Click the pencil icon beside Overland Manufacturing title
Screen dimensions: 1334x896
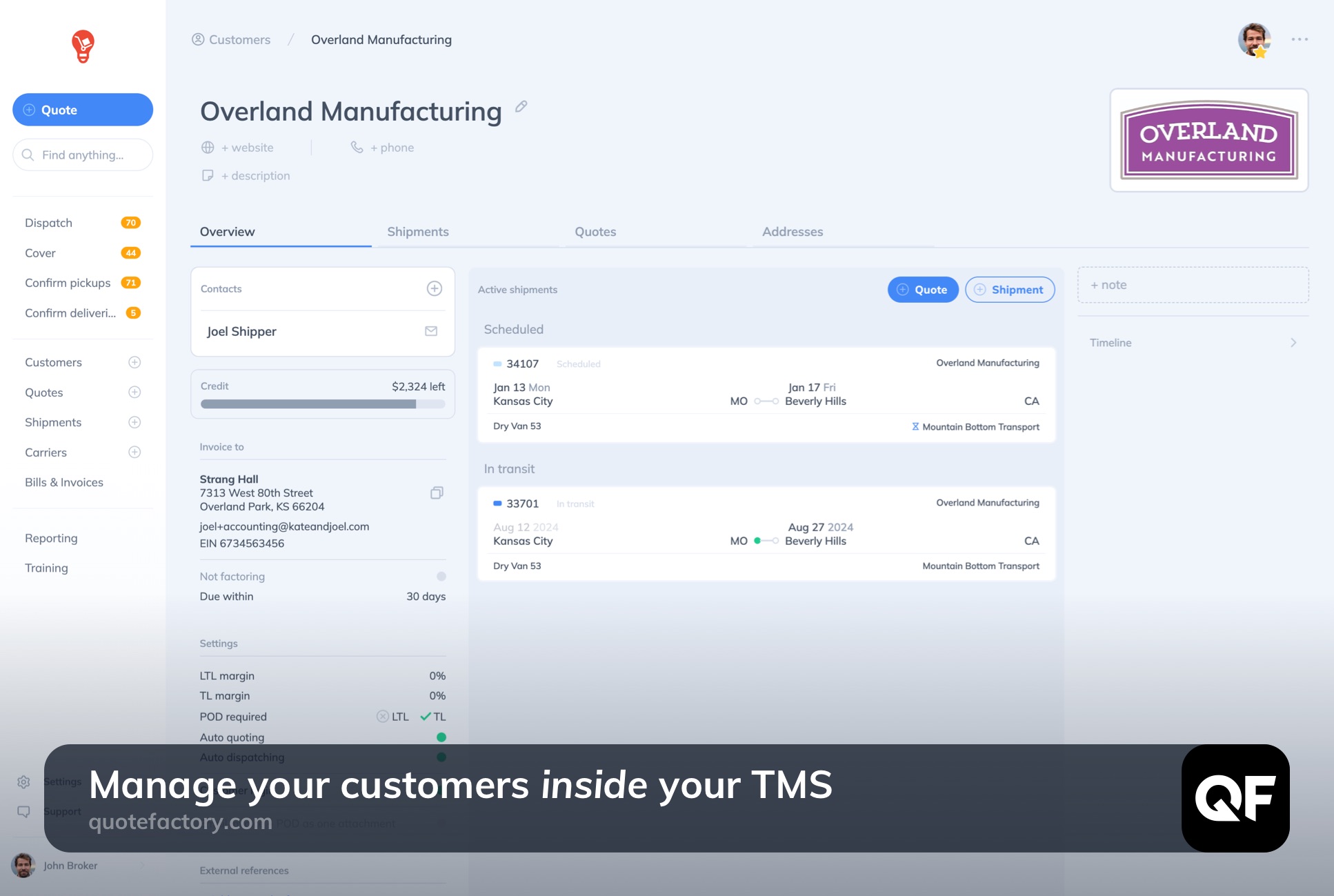click(x=521, y=106)
